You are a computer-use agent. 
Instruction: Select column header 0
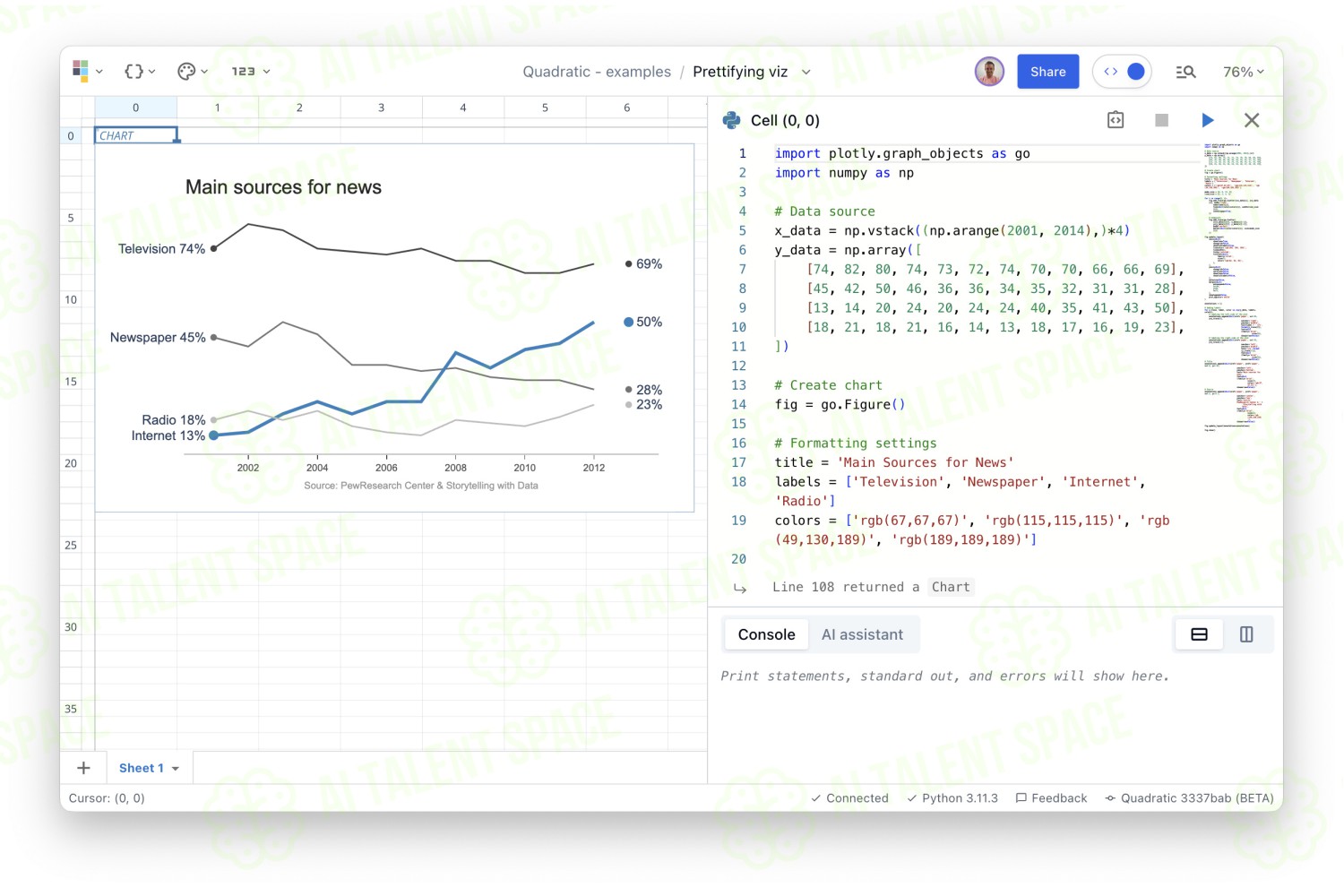point(135,108)
